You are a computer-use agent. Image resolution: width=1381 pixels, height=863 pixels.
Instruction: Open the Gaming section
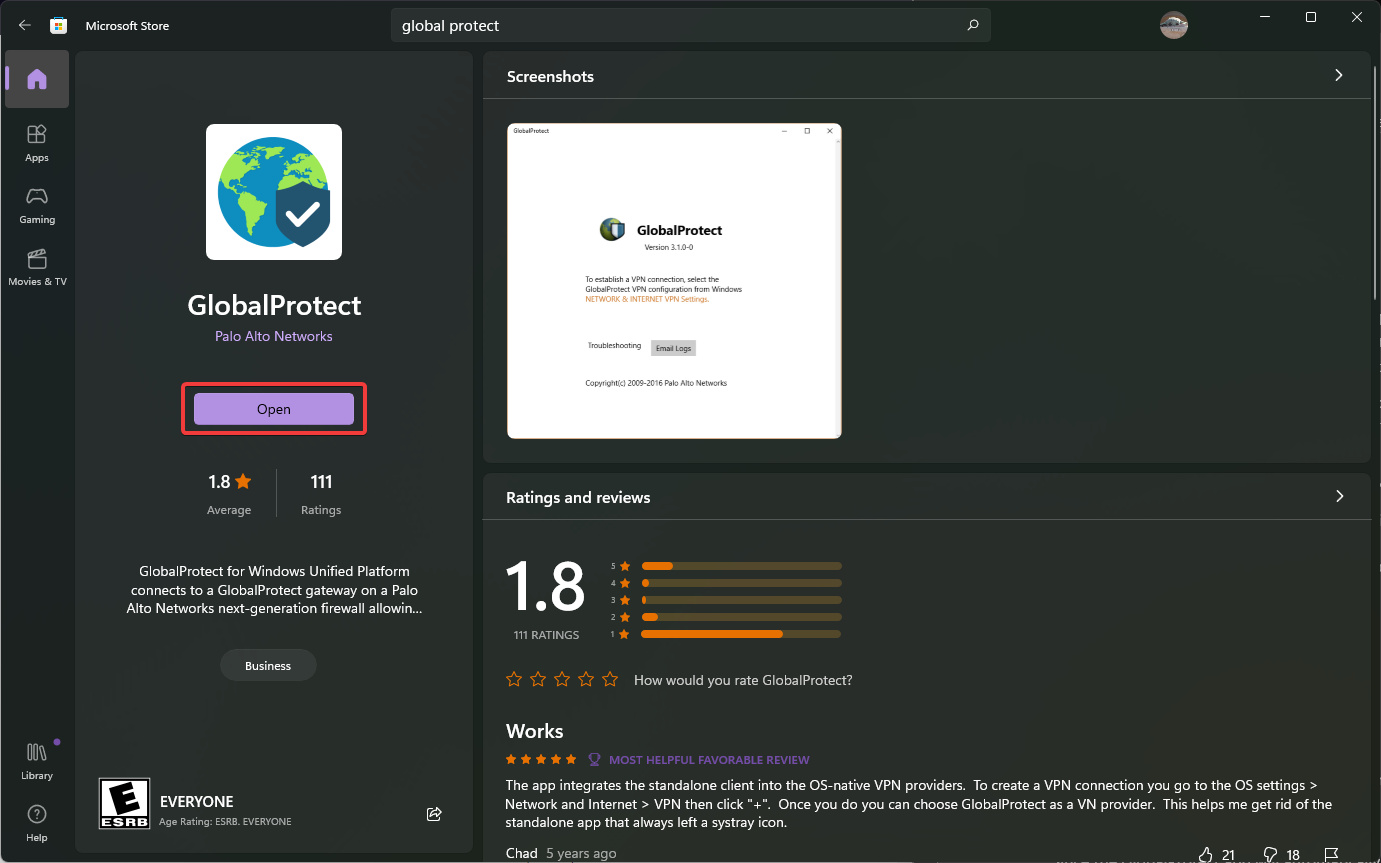tap(37, 204)
